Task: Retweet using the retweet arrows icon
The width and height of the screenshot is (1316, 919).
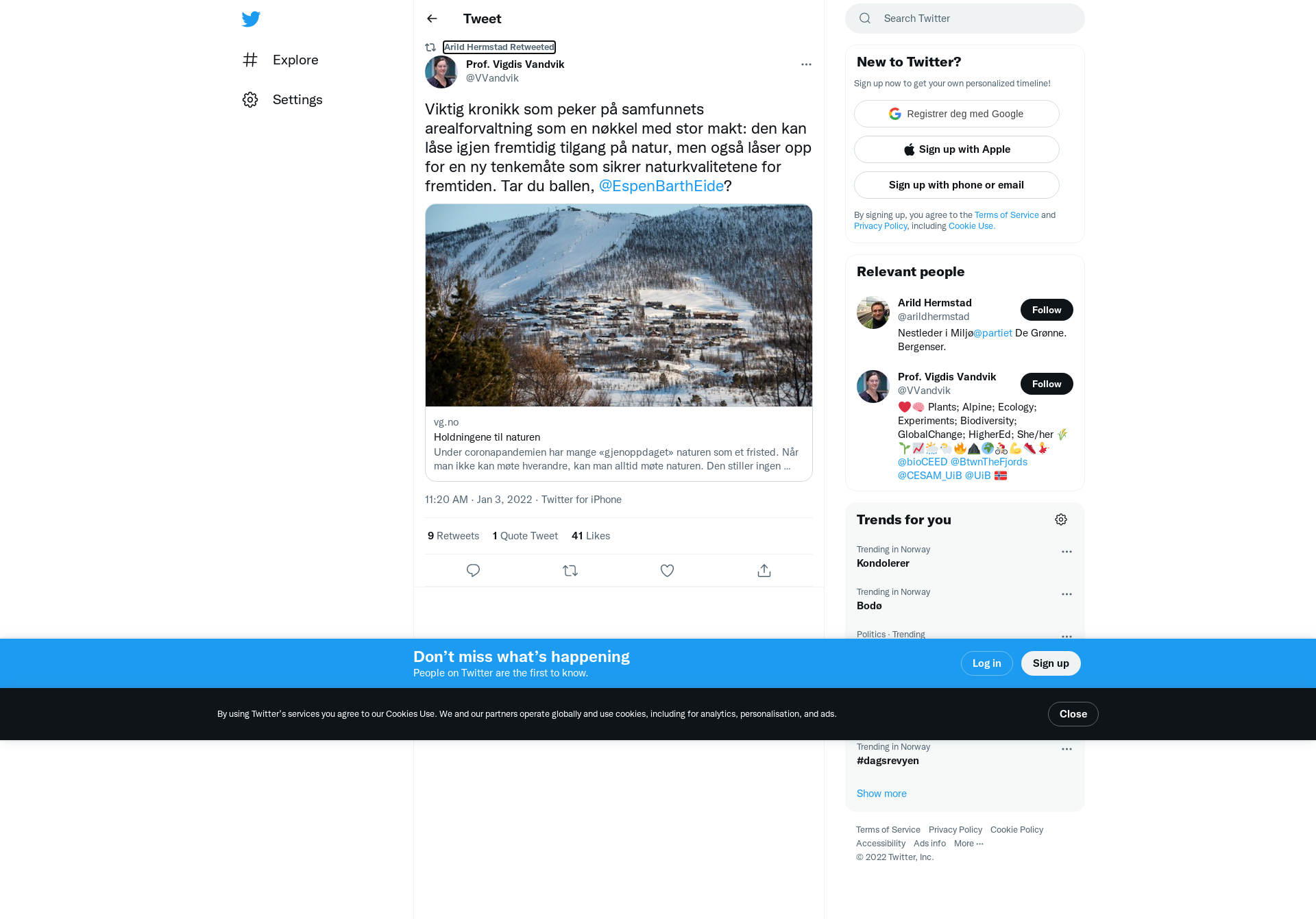Action: point(570,570)
